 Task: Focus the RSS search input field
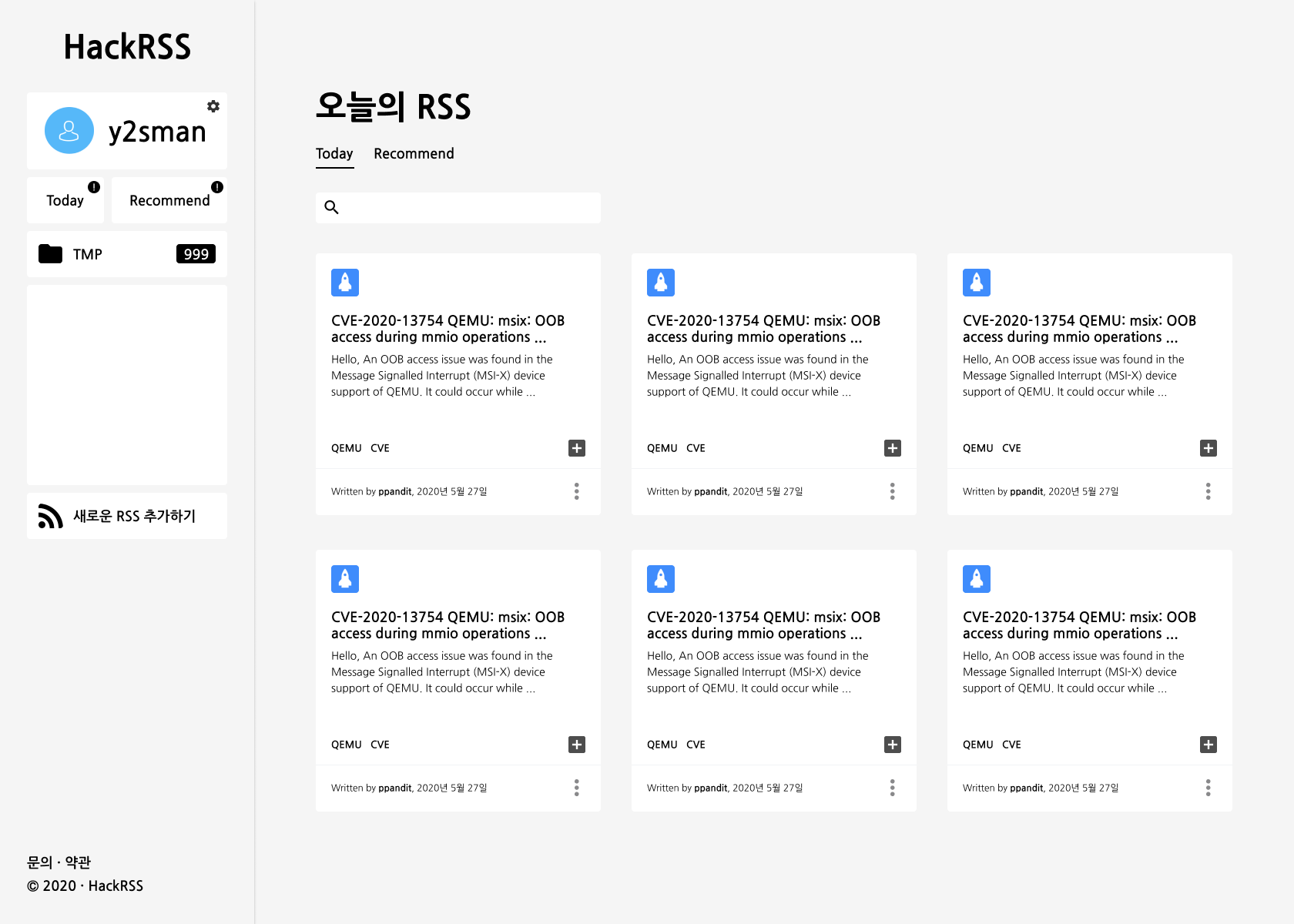tap(458, 208)
